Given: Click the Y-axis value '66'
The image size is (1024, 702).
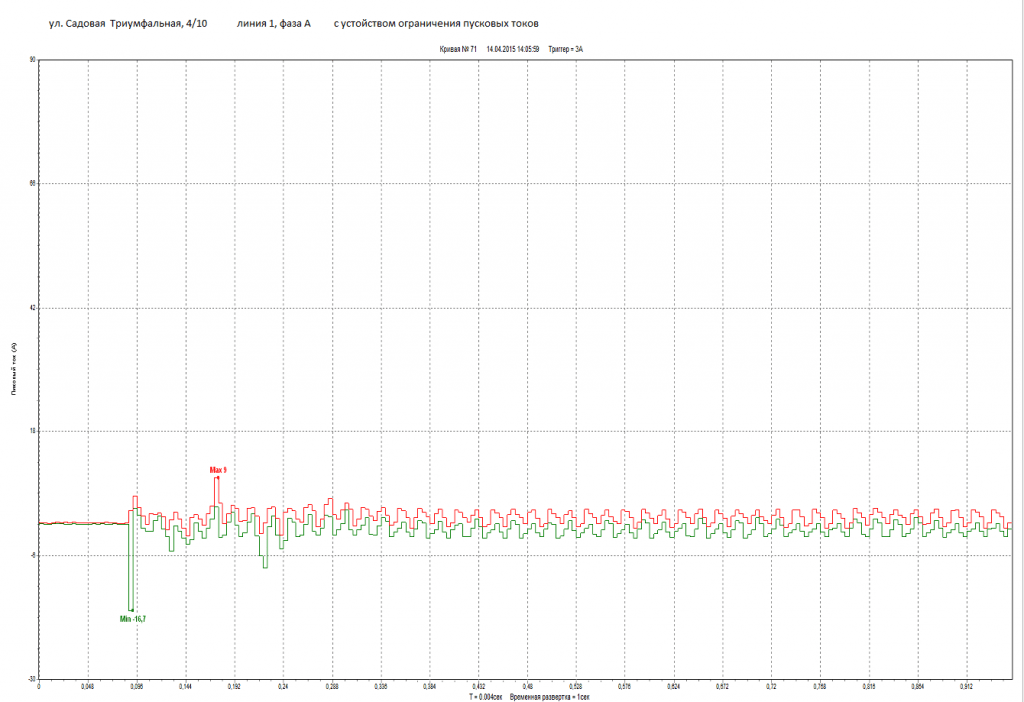Looking at the screenshot, I should 33,183.
